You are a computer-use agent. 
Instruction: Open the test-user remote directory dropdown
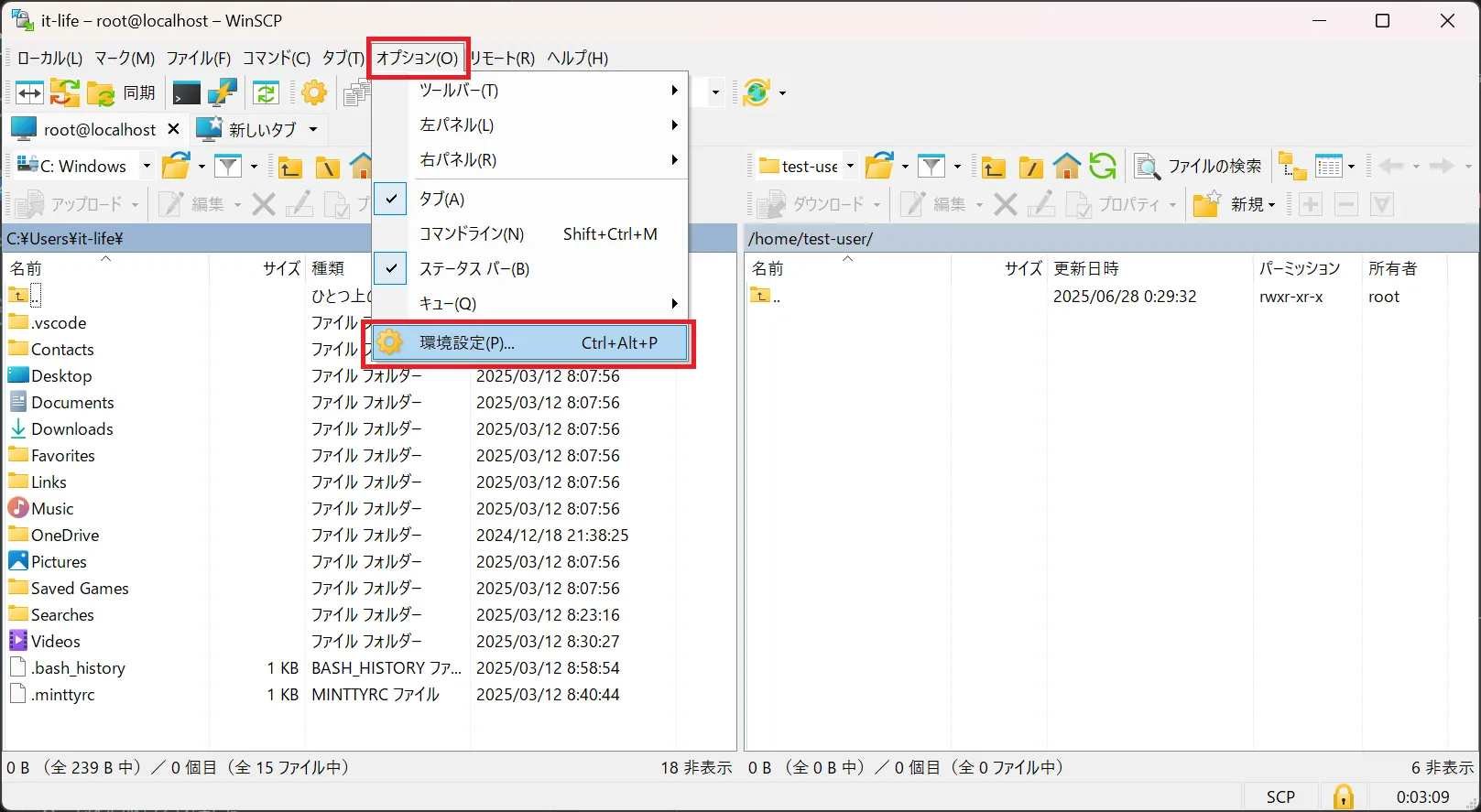[x=850, y=167]
